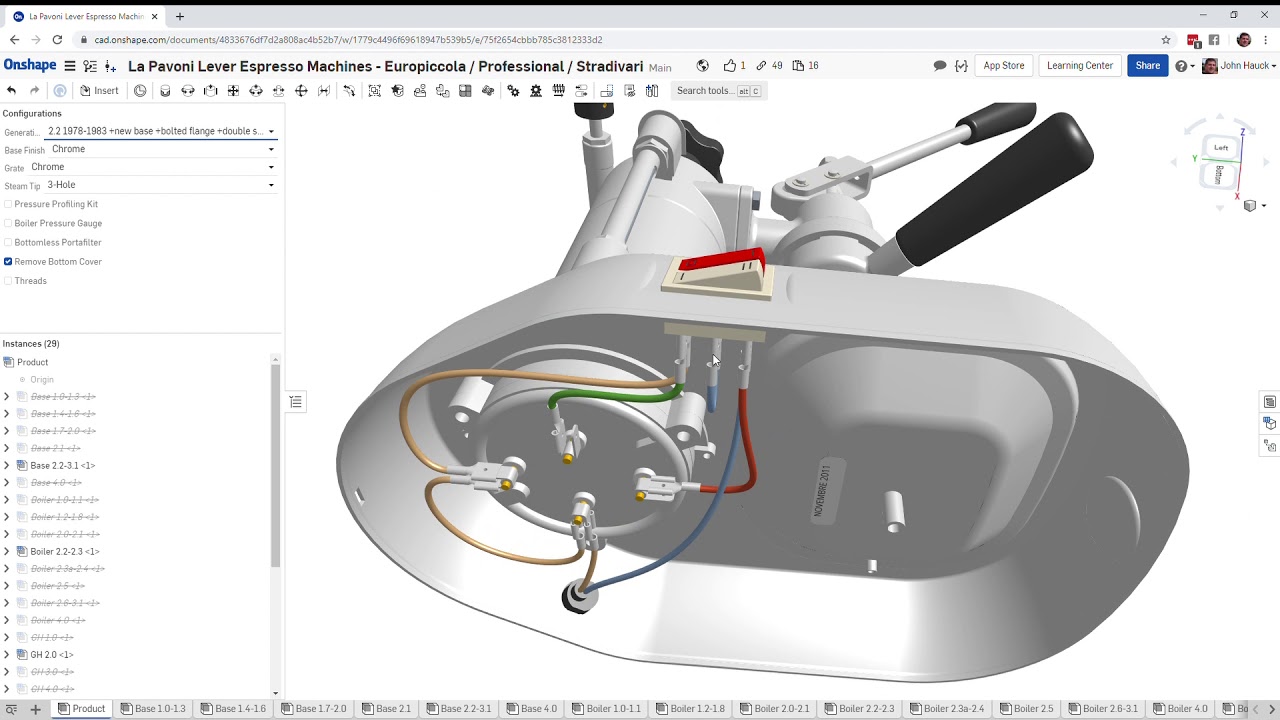Click the Search tools field
This screenshot has width=1280, height=720.
tap(718, 91)
